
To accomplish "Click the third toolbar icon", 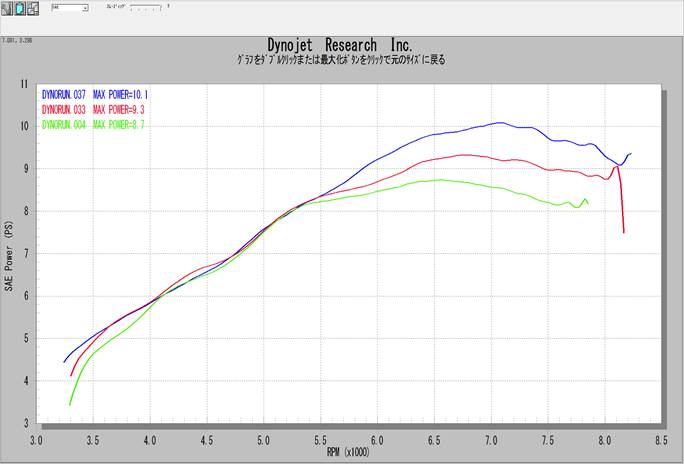I will pos(33,8).
